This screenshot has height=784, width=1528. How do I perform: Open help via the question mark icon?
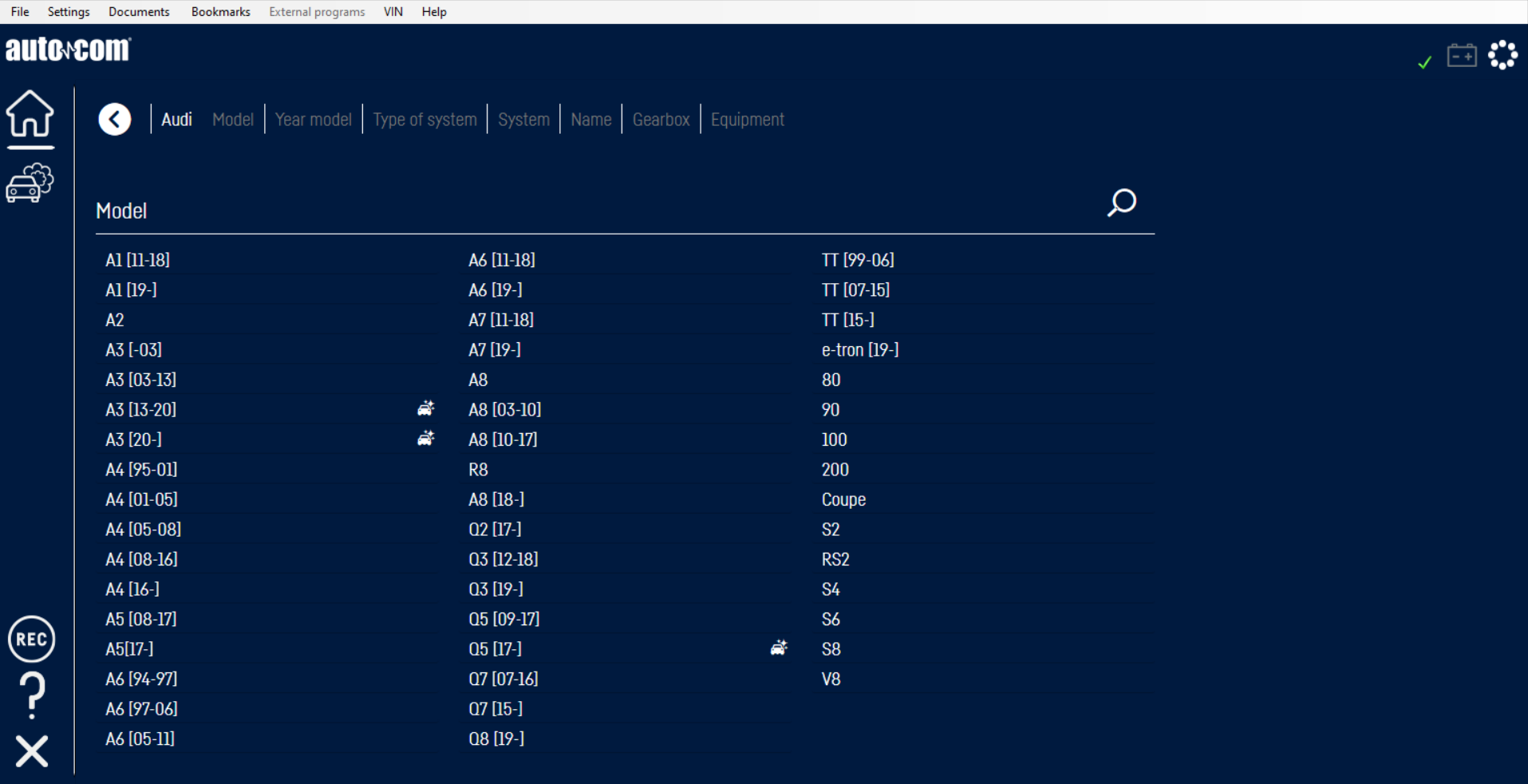32,695
